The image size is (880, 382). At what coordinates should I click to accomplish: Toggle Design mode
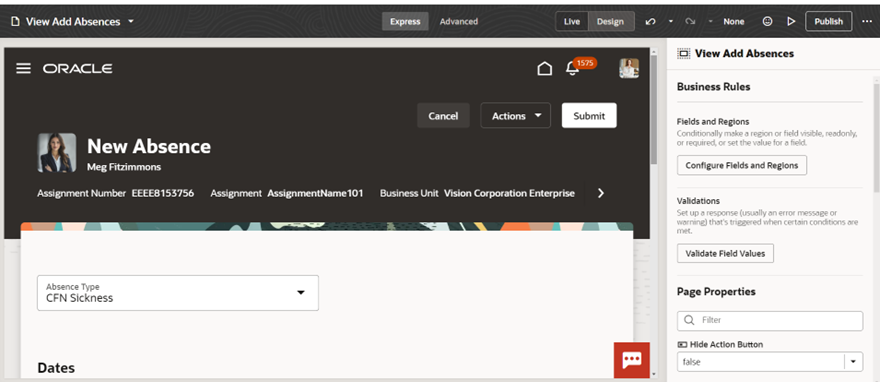click(x=610, y=21)
